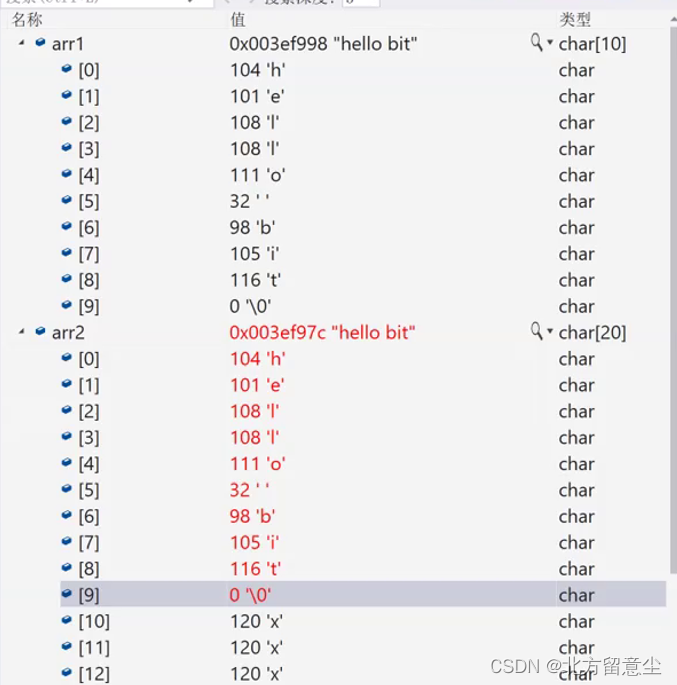Open the magnifier text visualizer for arr1

pos(537,43)
